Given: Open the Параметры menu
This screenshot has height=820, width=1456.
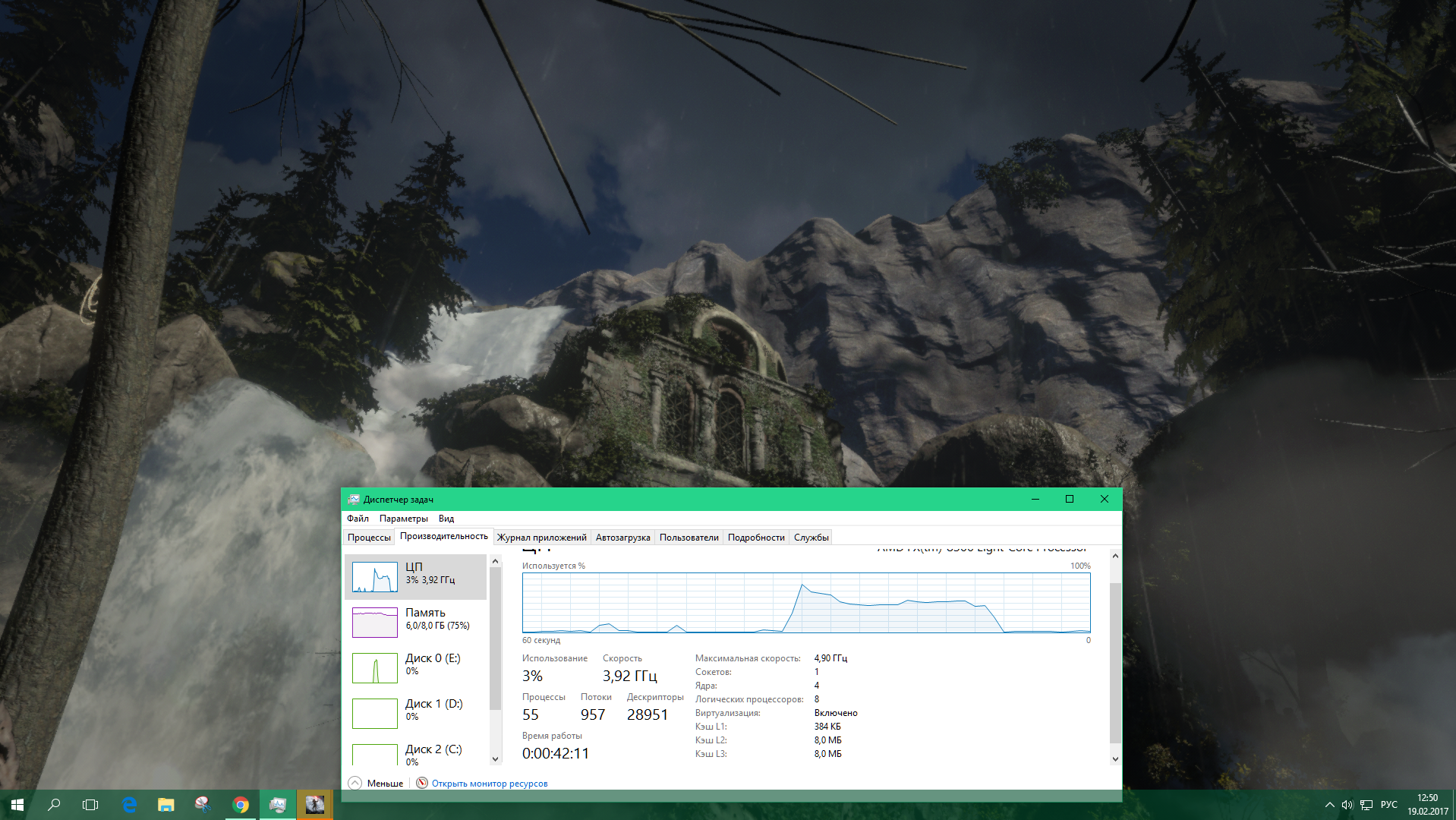Looking at the screenshot, I should [403, 519].
